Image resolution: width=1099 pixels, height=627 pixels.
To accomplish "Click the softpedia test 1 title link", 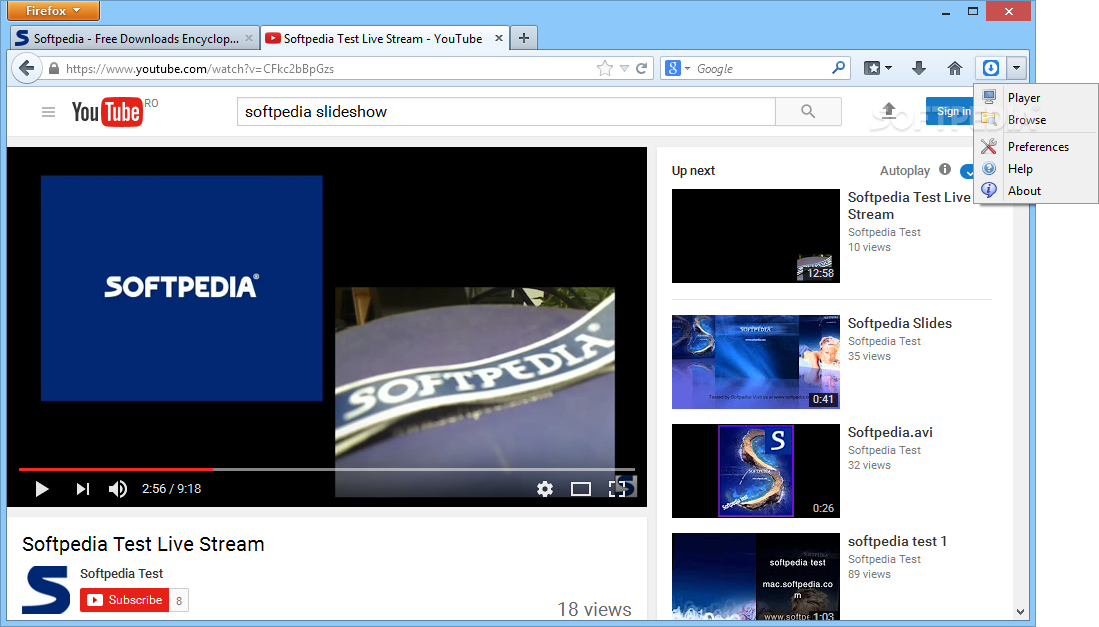I will click(897, 542).
